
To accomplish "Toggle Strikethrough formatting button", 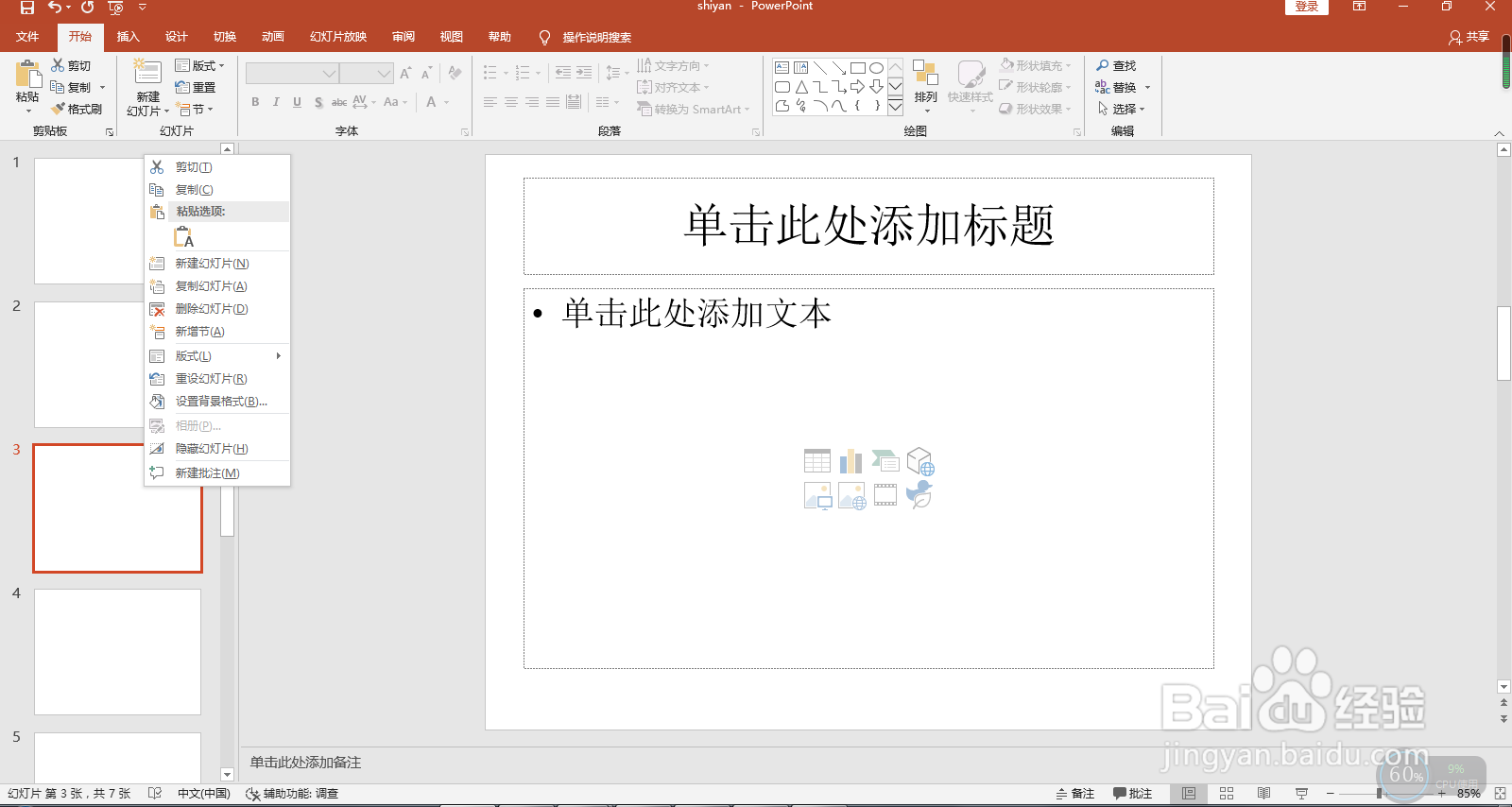I will [338, 102].
